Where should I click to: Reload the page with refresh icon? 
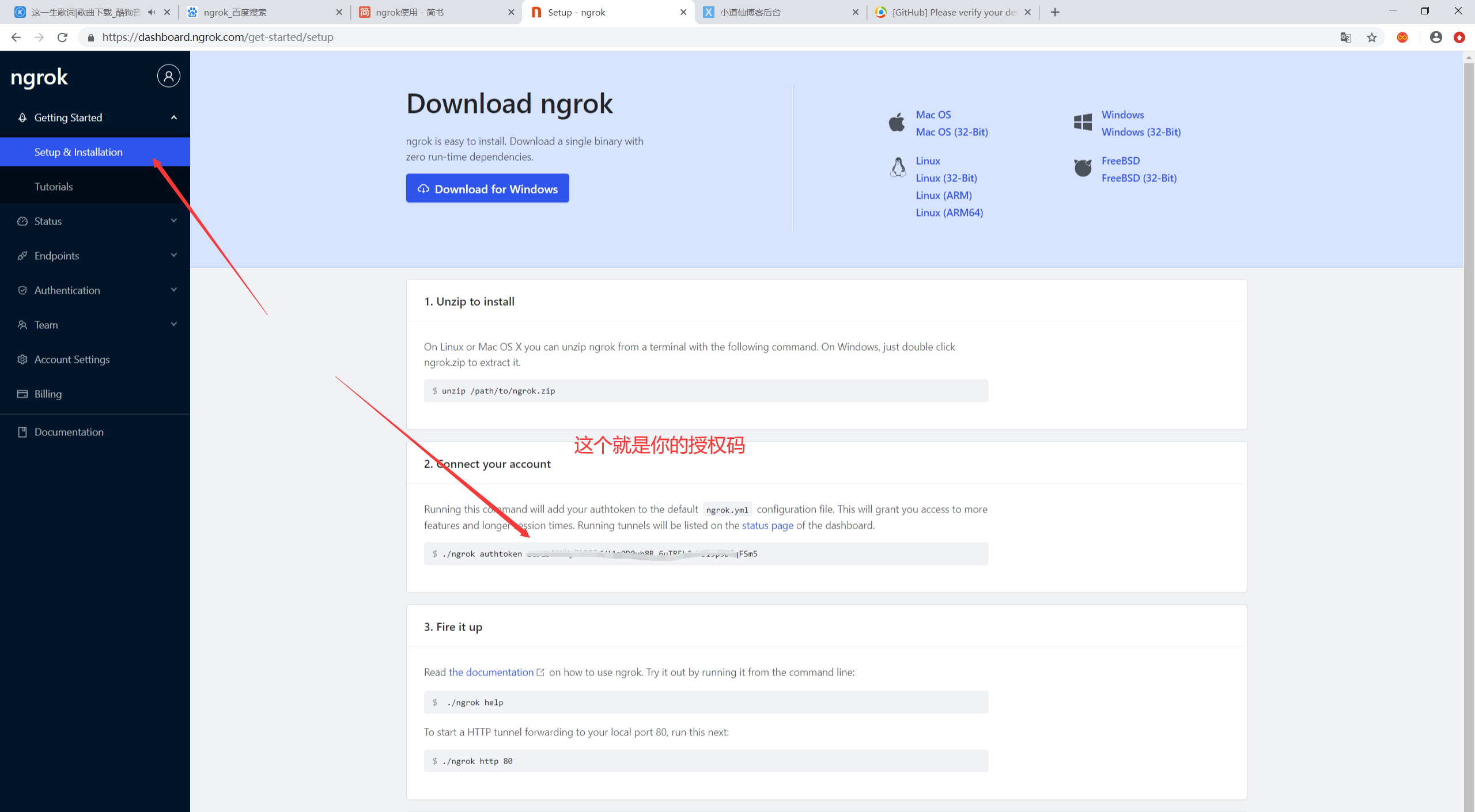62,37
